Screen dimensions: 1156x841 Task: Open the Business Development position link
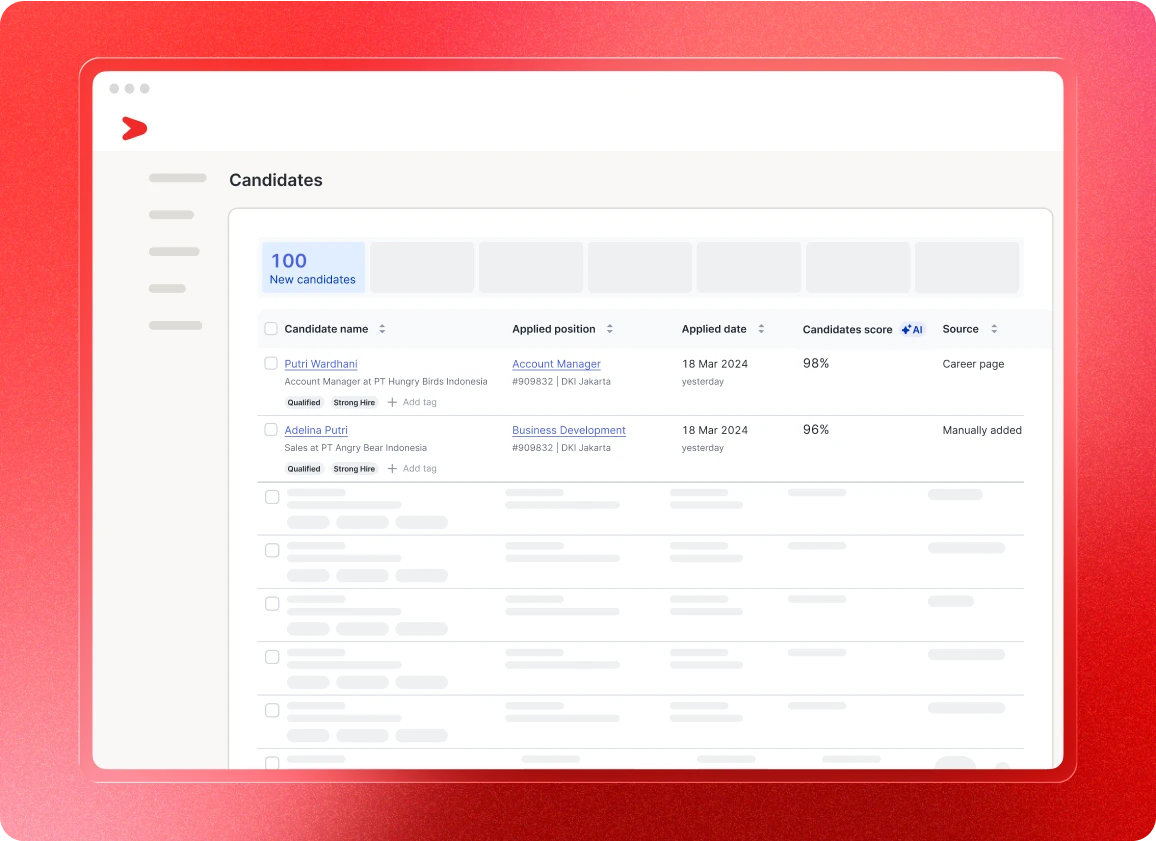coord(568,430)
